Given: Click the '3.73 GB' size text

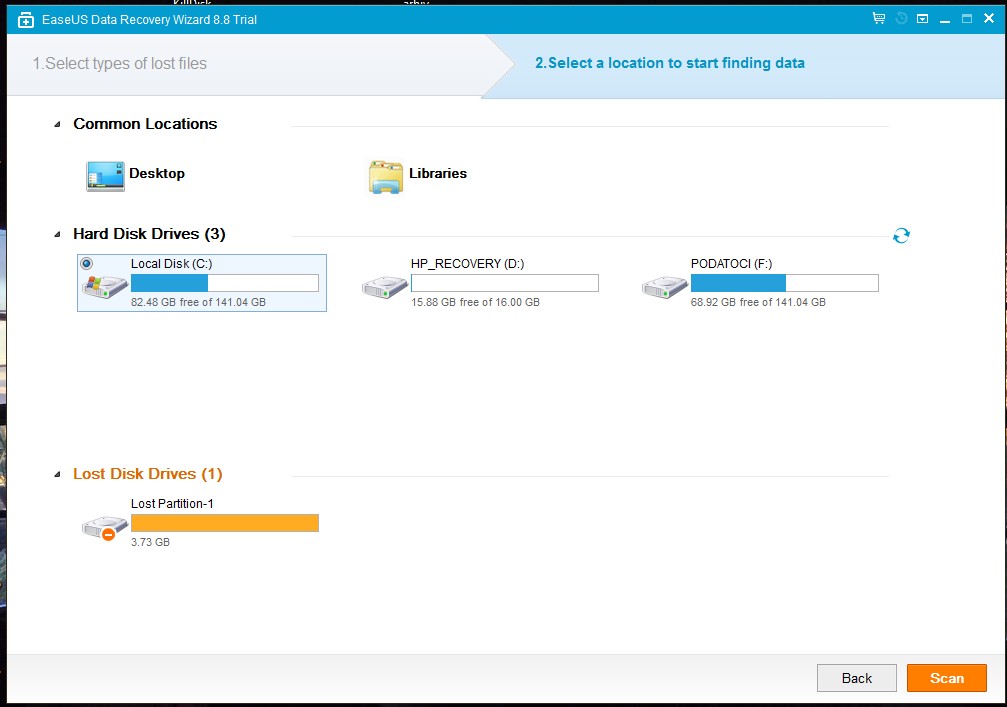Looking at the screenshot, I should click(x=150, y=542).
